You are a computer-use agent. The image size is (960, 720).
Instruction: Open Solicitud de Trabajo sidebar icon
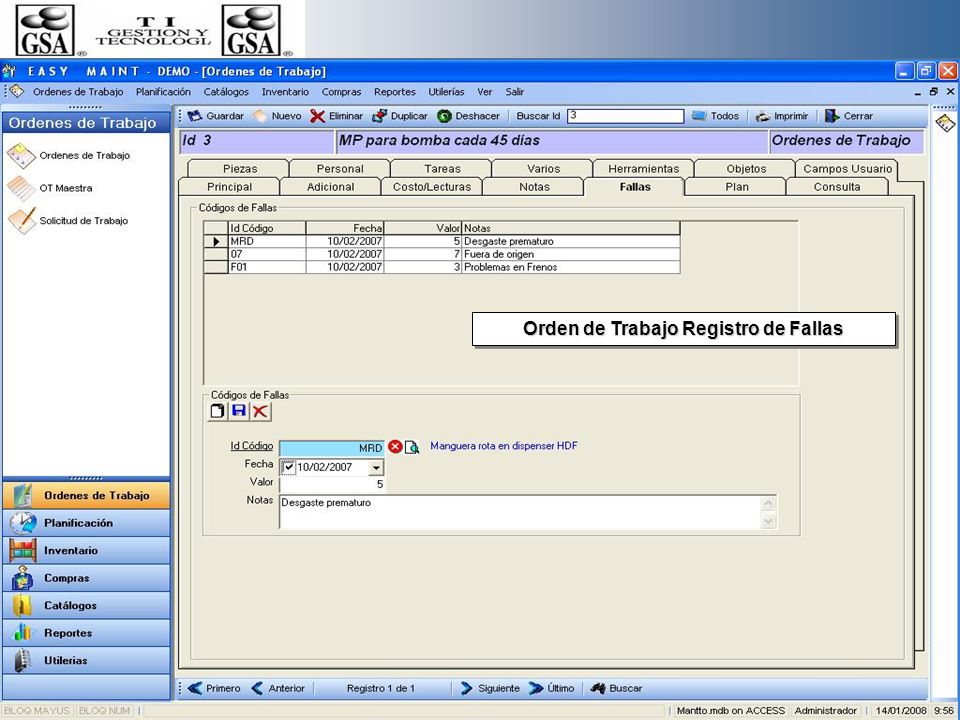pos(21,220)
